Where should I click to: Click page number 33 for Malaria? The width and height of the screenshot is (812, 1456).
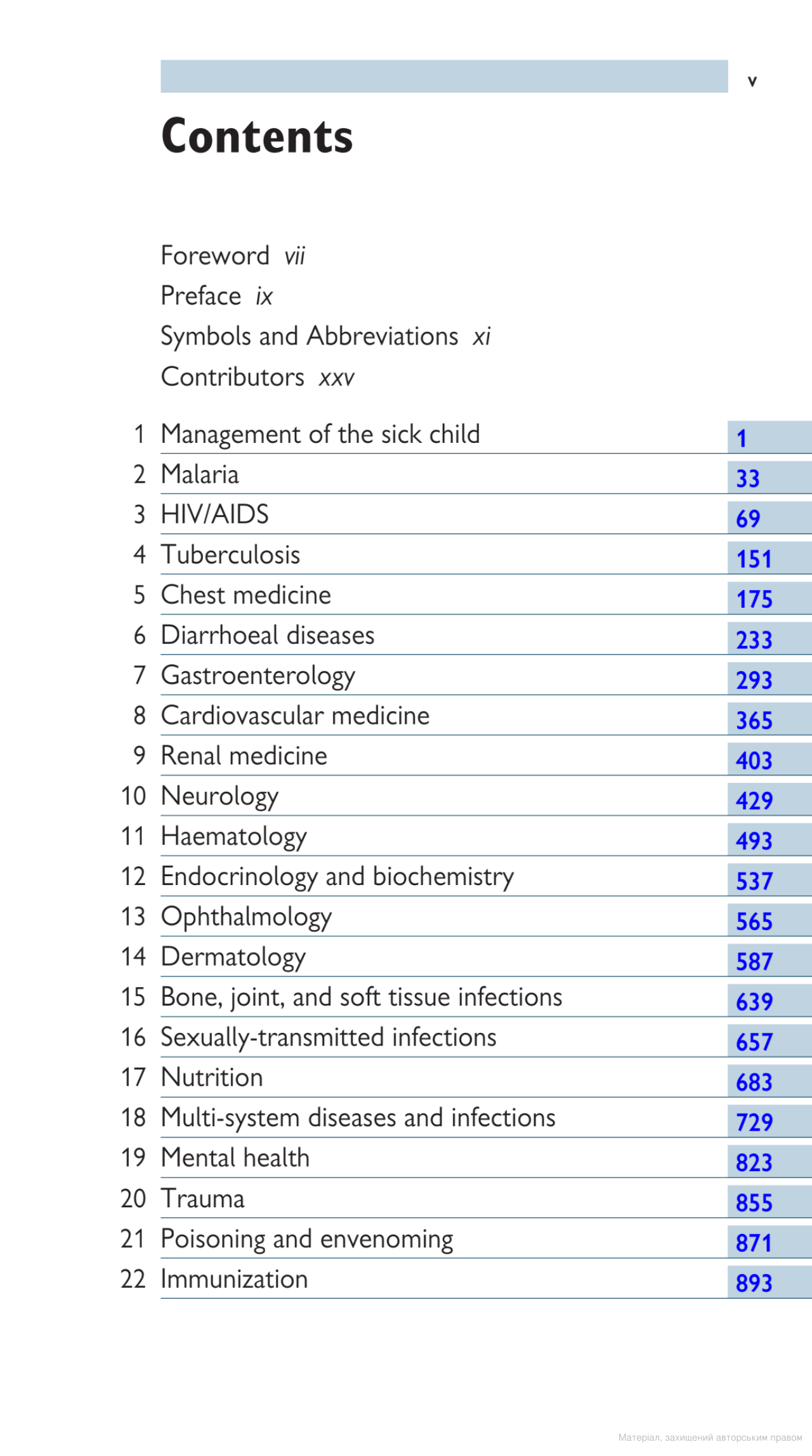click(x=748, y=478)
